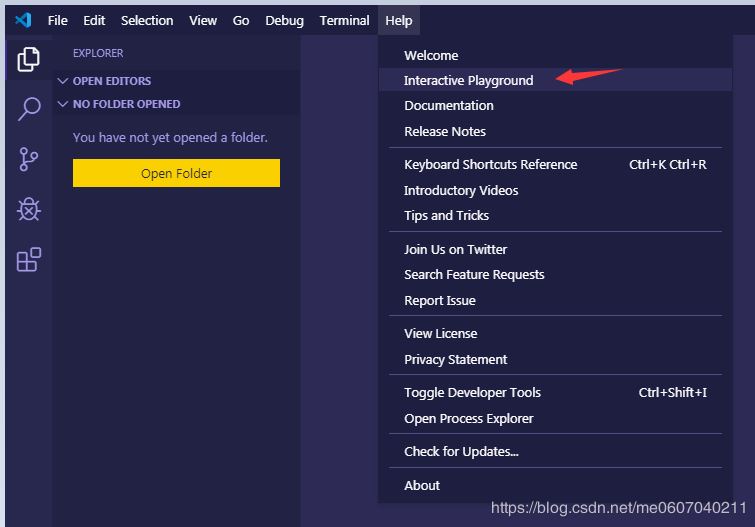Open the Explorer activity bar icon
The image size is (755, 527).
coord(29,59)
